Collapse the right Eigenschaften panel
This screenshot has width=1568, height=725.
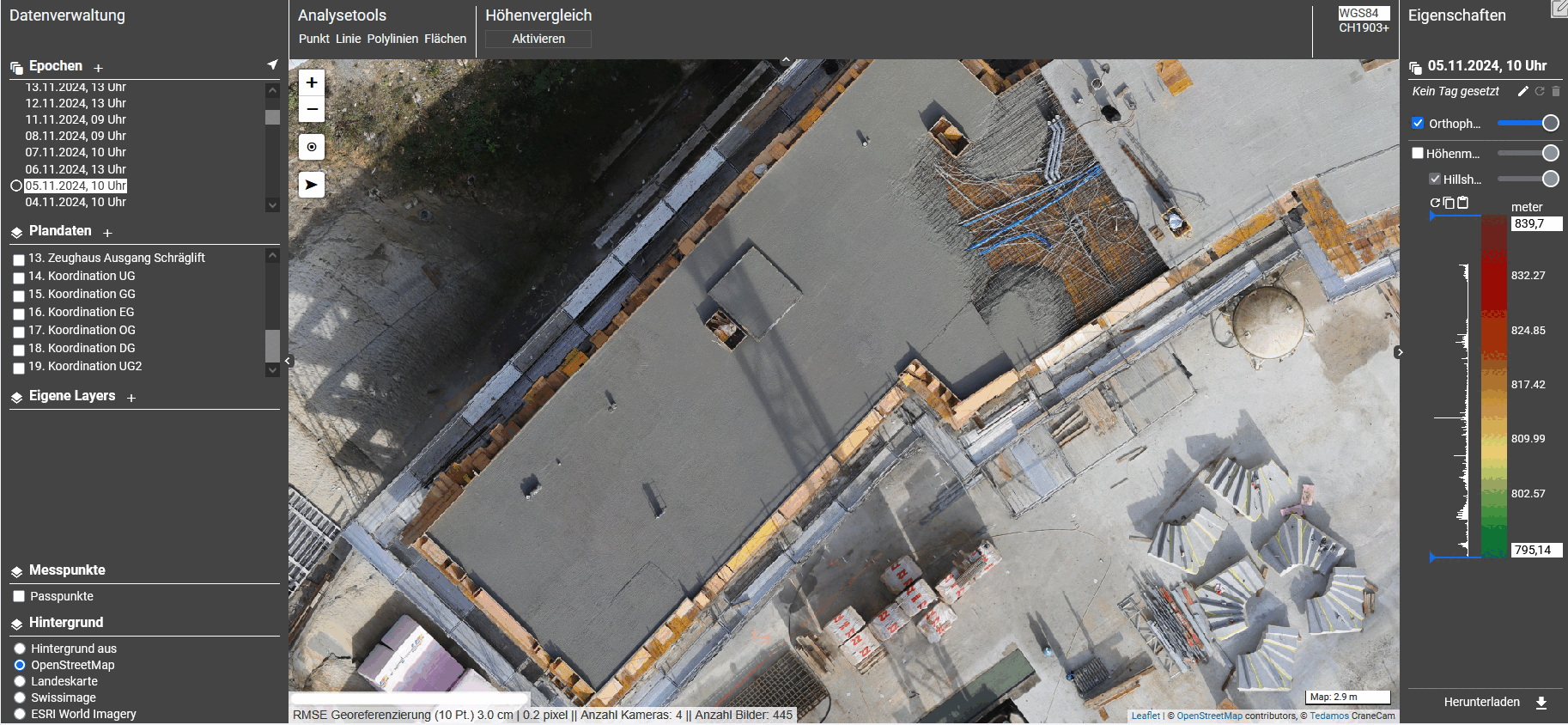coord(1400,352)
